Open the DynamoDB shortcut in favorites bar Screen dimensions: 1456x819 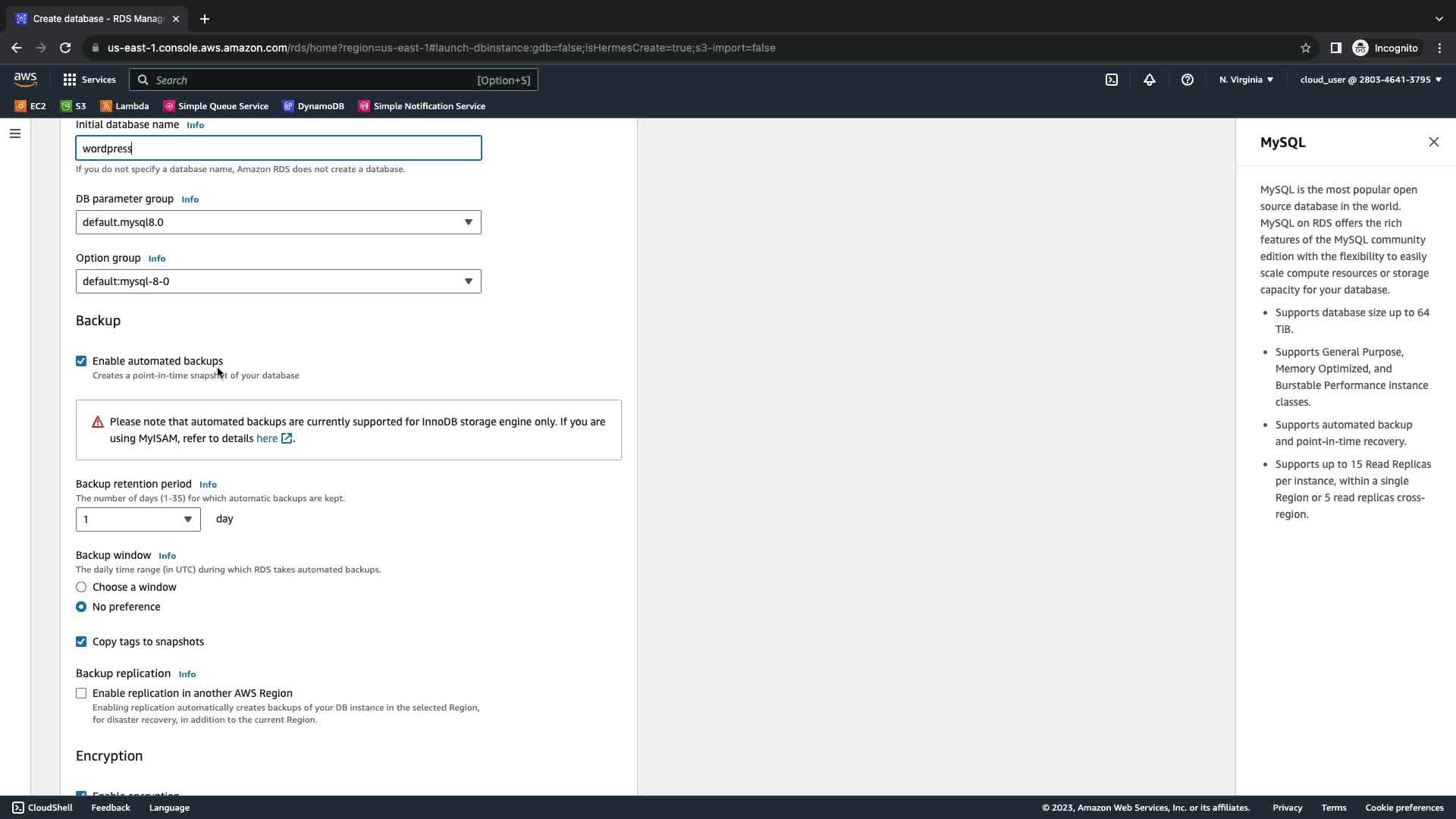click(x=313, y=106)
